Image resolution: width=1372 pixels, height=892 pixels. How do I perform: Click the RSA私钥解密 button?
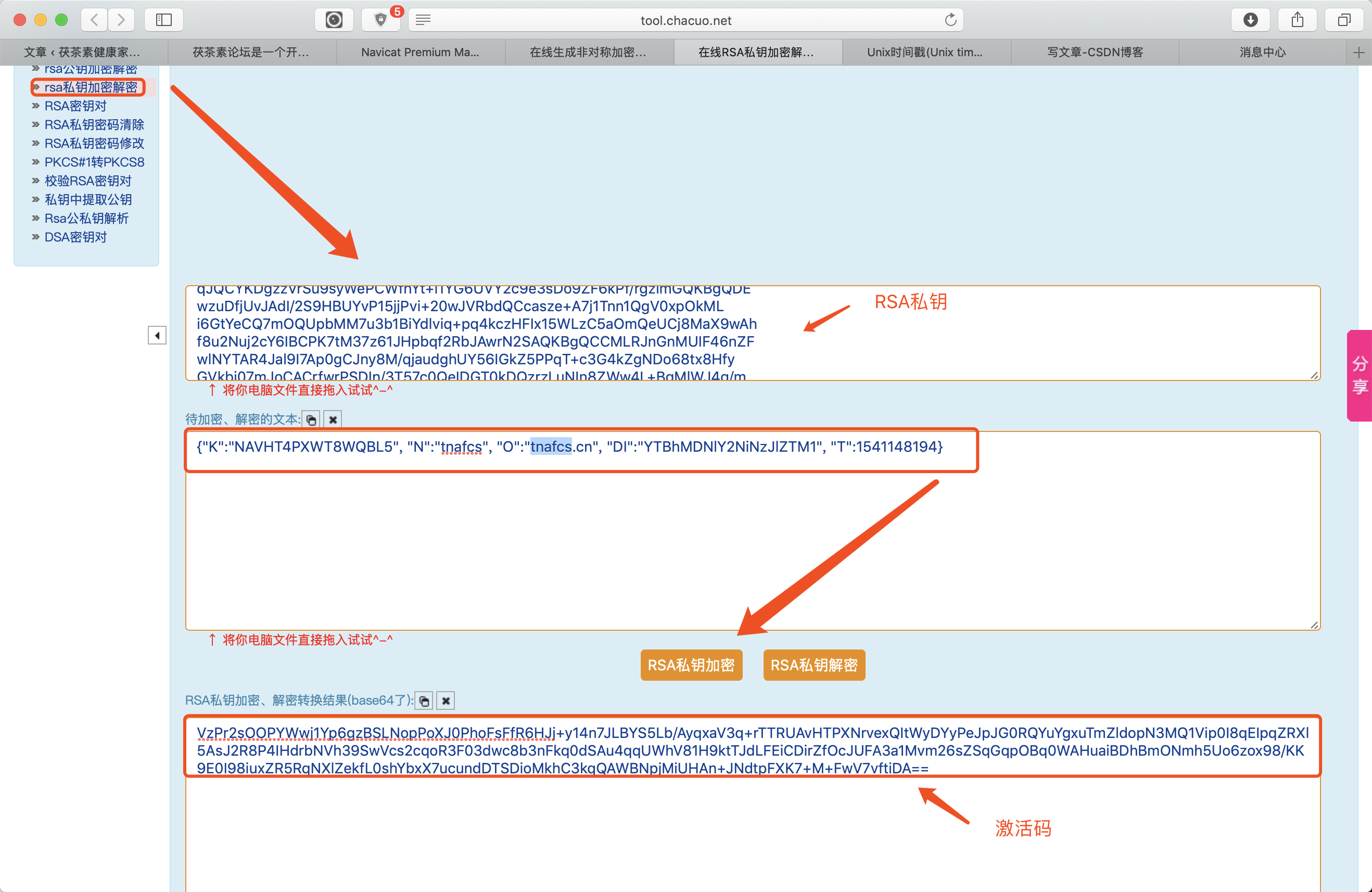[814, 666]
